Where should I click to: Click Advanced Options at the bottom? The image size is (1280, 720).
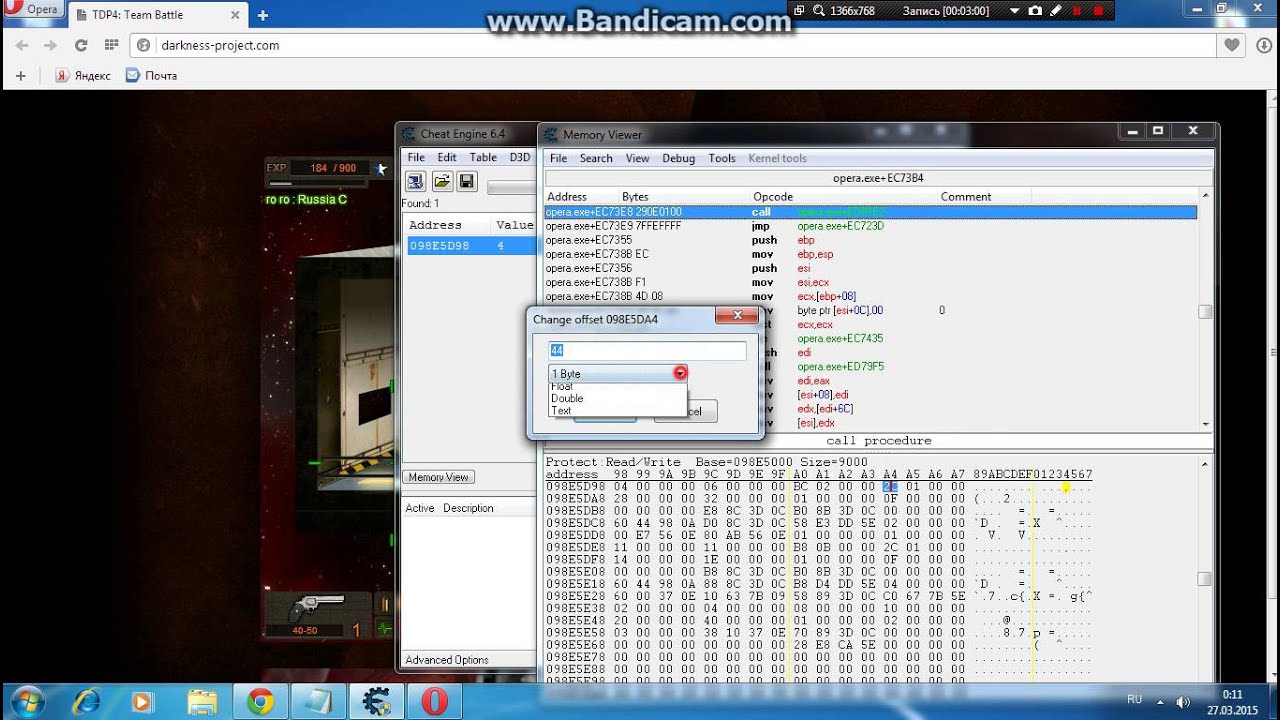pos(447,660)
